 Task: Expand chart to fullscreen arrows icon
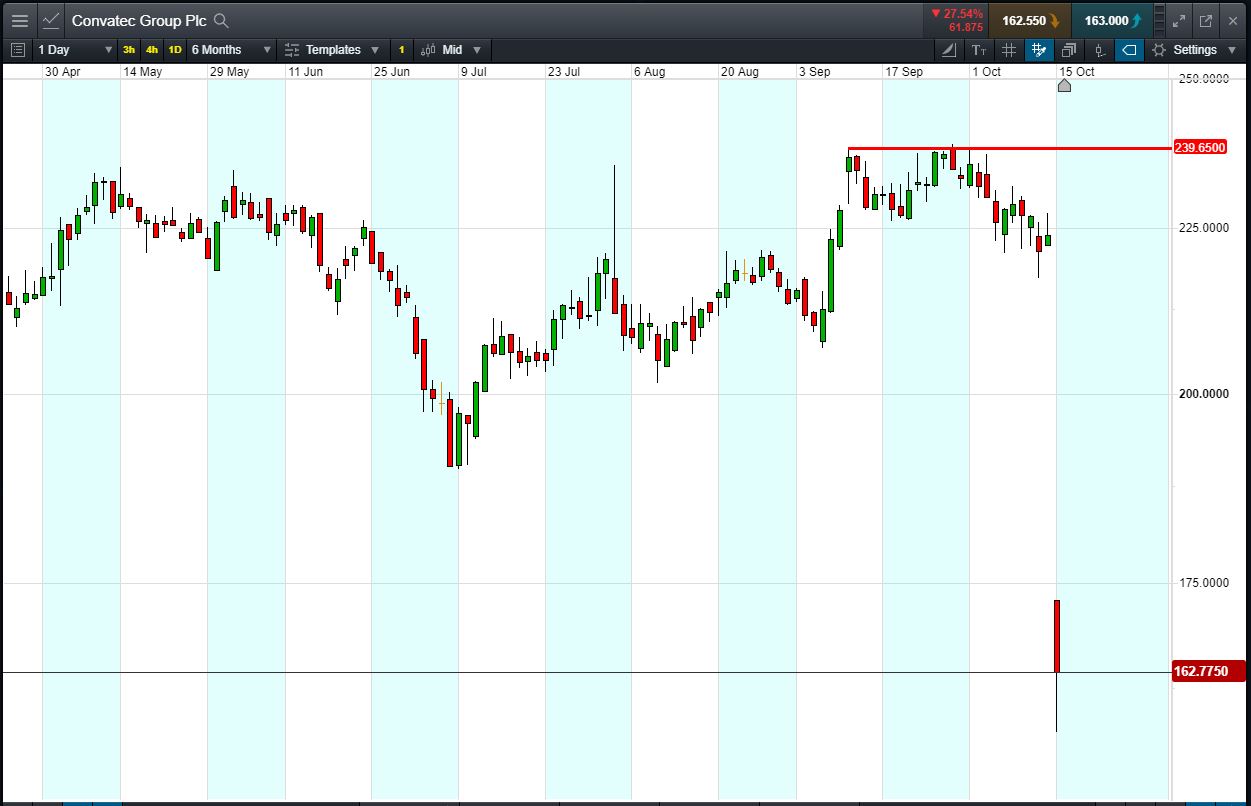(x=1179, y=20)
